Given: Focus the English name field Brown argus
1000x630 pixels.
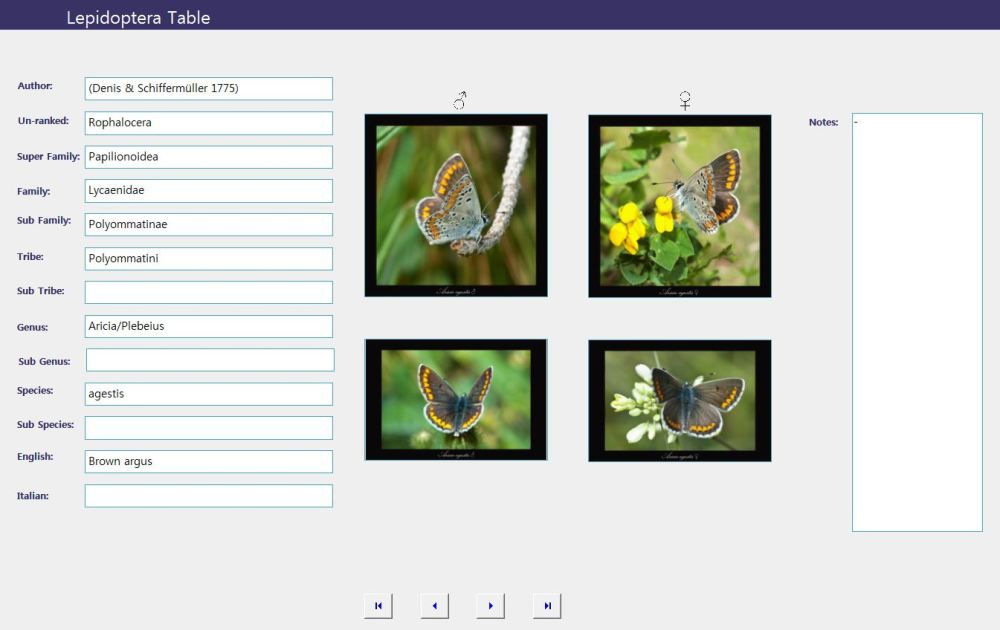Looking at the screenshot, I should point(208,462).
